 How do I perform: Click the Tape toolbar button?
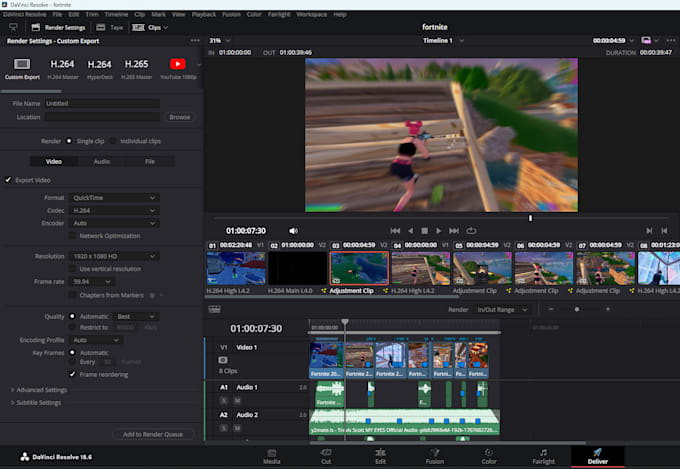click(x=110, y=27)
